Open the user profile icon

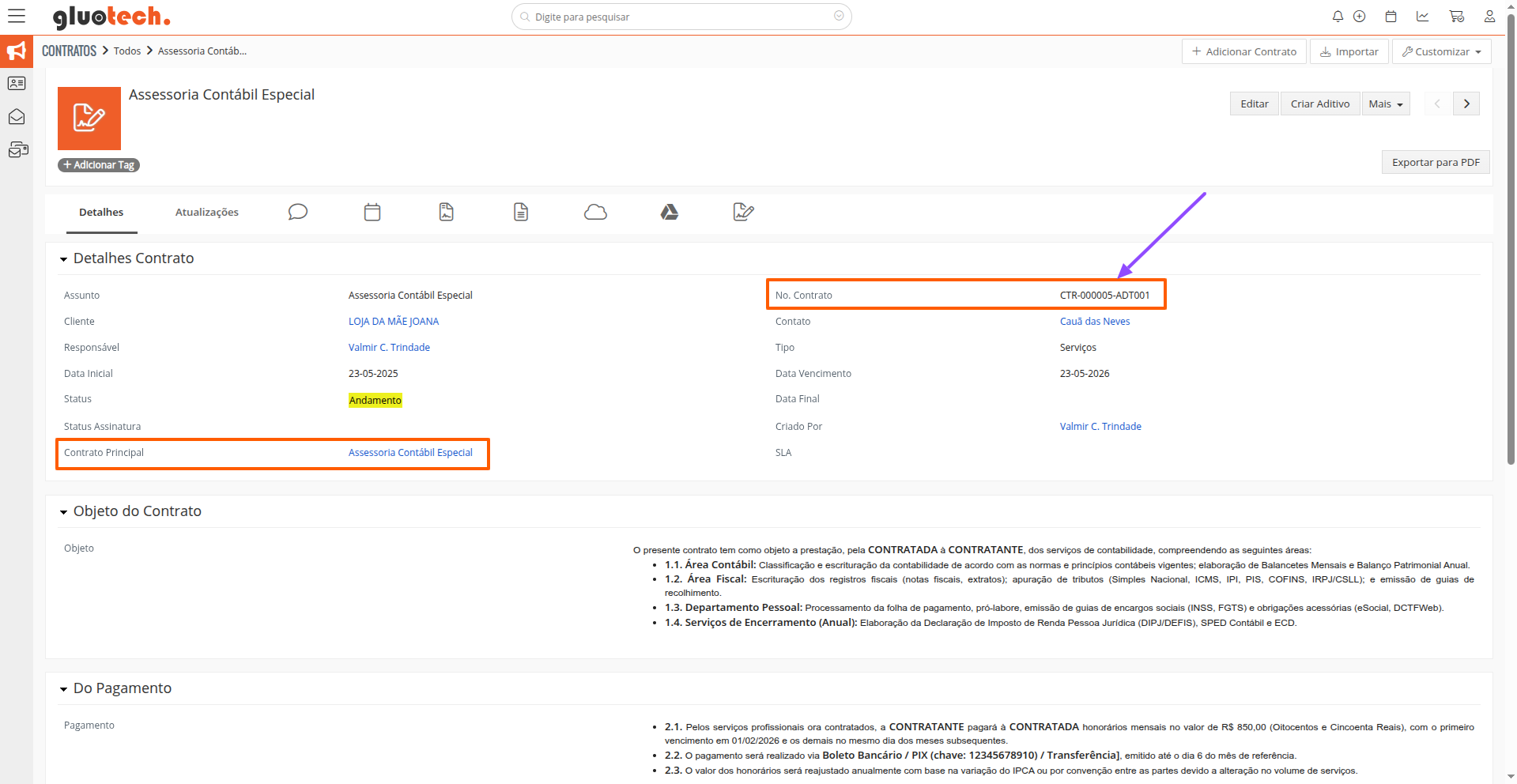1489,17
